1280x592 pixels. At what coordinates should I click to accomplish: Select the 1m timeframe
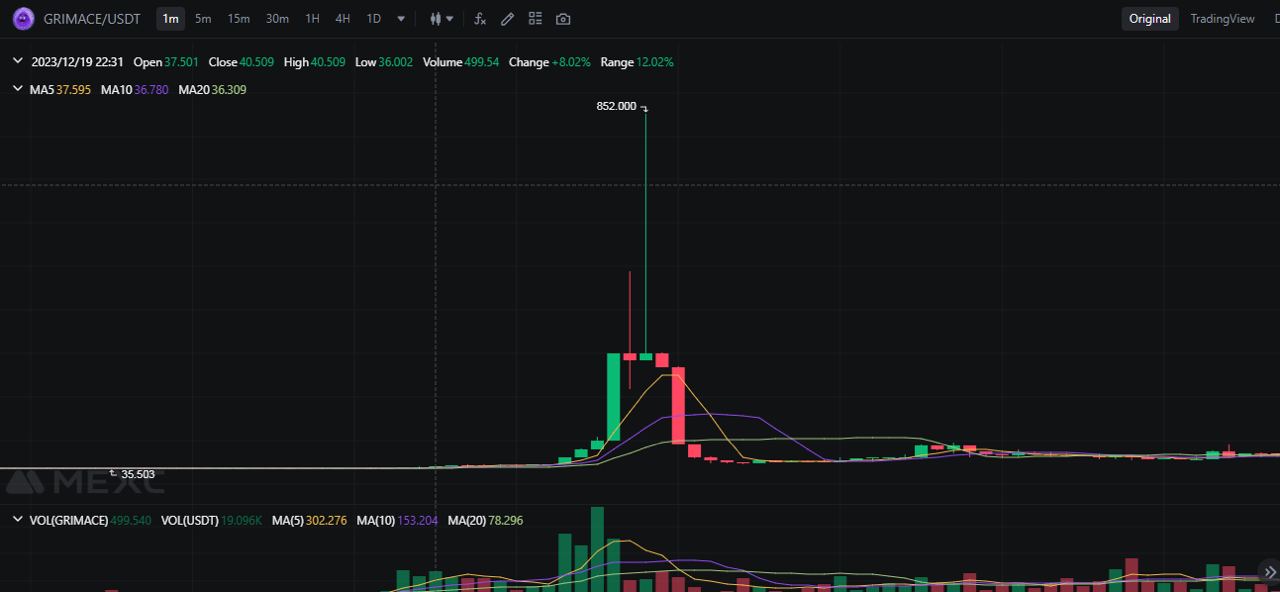click(171, 19)
